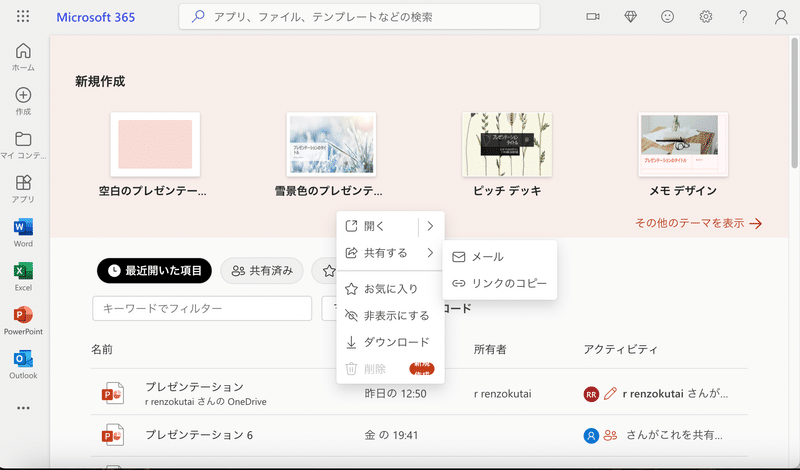The width and height of the screenshot is (800, 470).
Task: Switch to 最近開いた項目 tab
Action: click(154, 270)
